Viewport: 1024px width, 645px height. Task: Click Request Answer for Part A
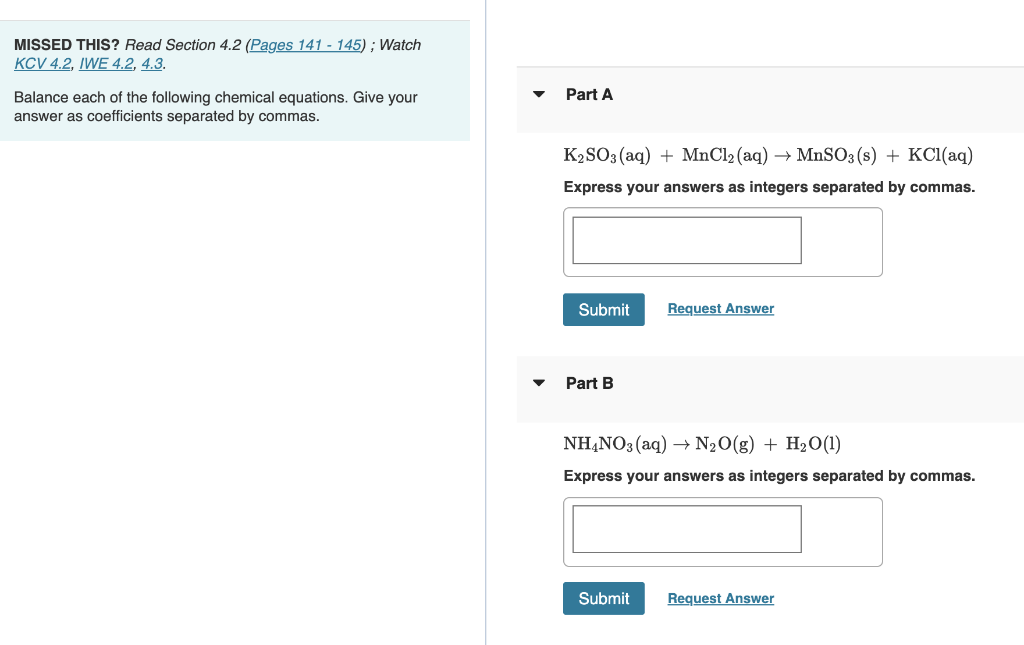point(720,308)
